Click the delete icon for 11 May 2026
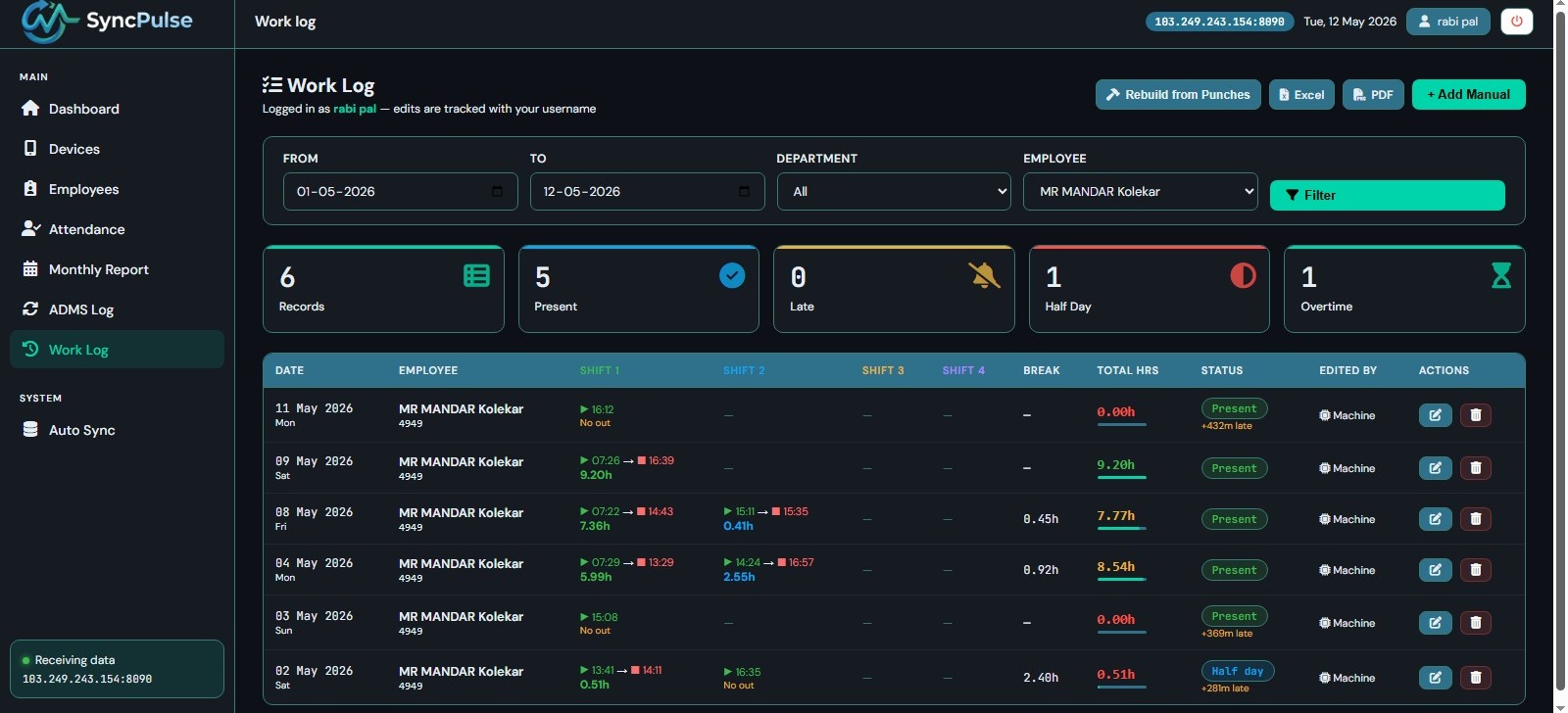1568x713 pixels. (x=1476, y=415)
